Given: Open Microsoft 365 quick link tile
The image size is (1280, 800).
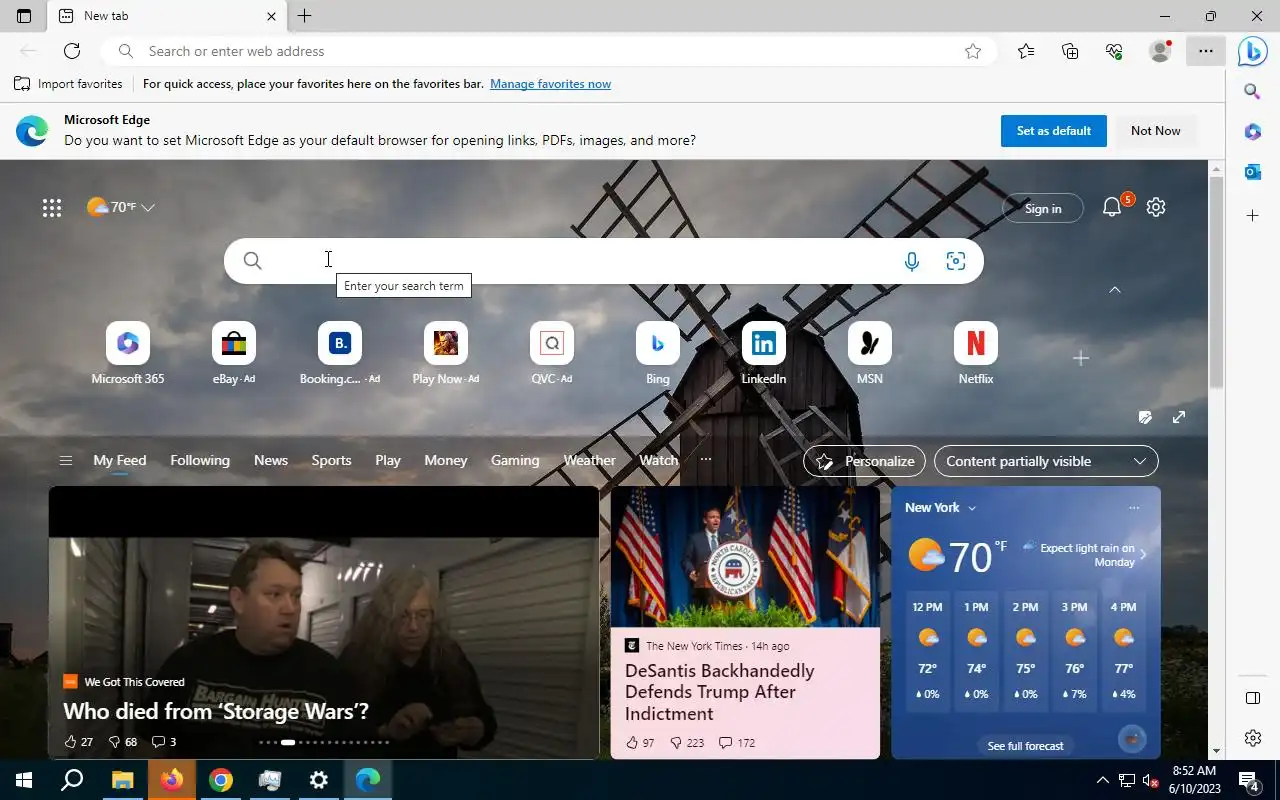Looking at the screenshot, I should point(128,353).
